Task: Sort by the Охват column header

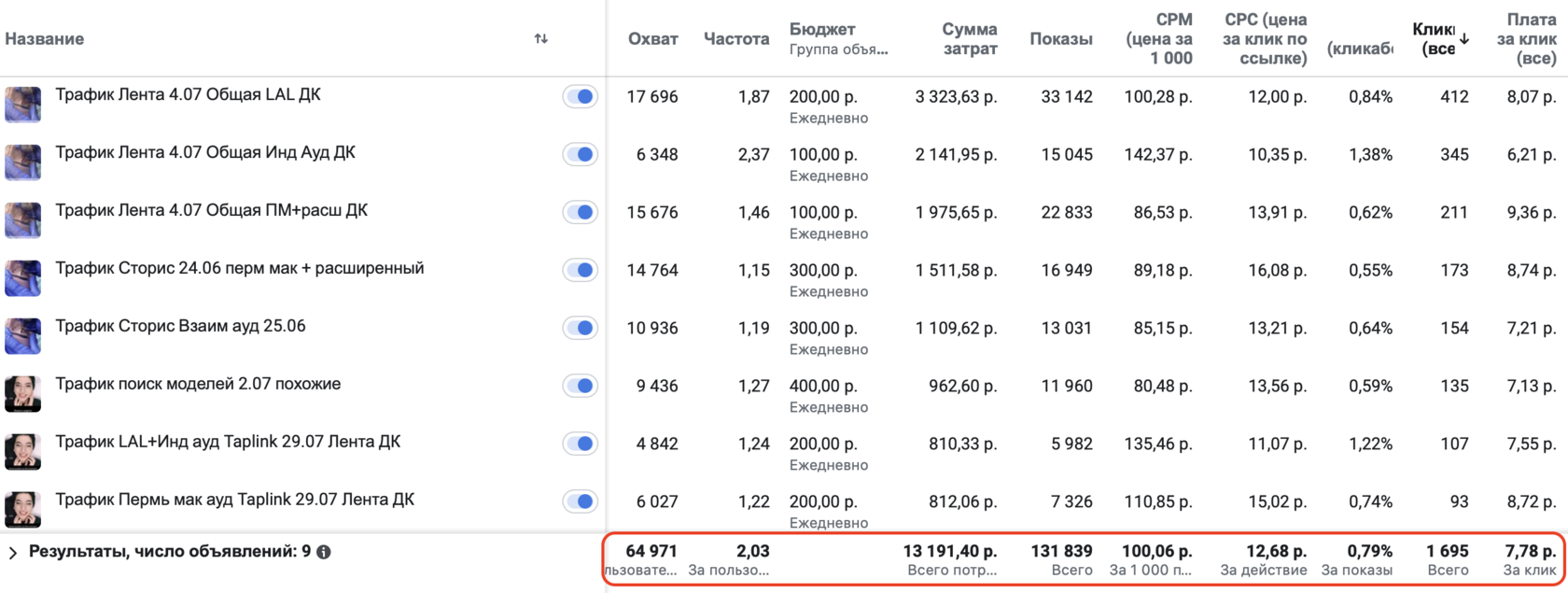Action: click(x=652, y=39)
